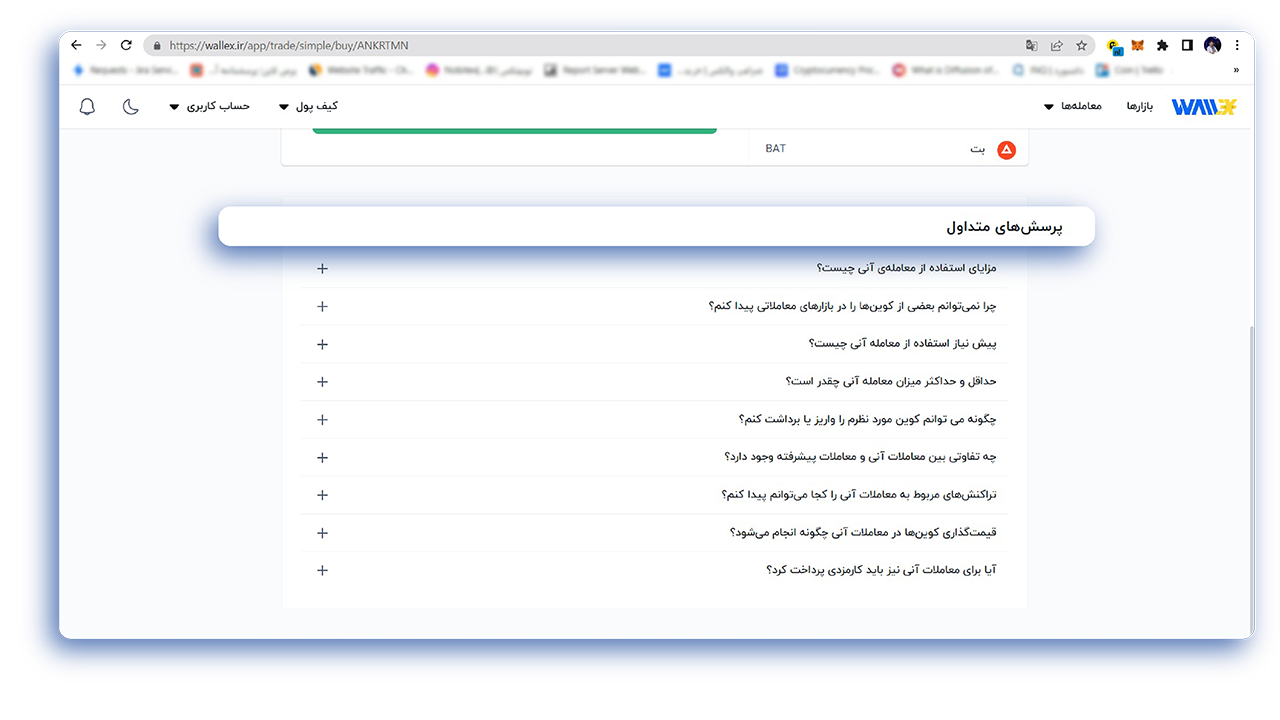Screen dimensions: 1280x720
Task: Go back with the browser back arrow
Action: click(x=76, y=45)
